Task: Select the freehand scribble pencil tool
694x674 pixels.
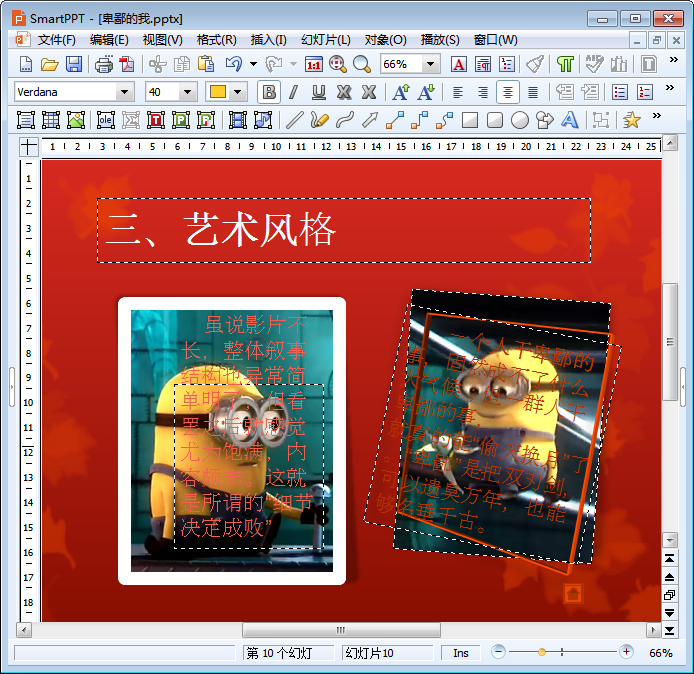Action: click(x=320, y=120)
